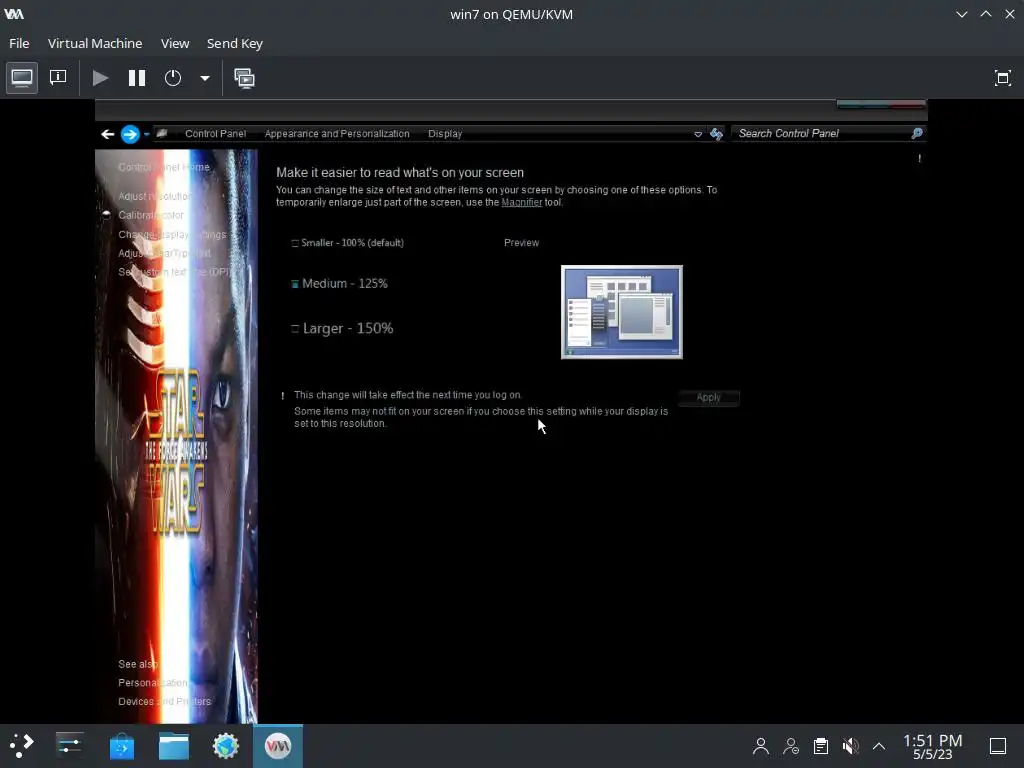Click the warning icon beside change notice

(x=283, y=396)
